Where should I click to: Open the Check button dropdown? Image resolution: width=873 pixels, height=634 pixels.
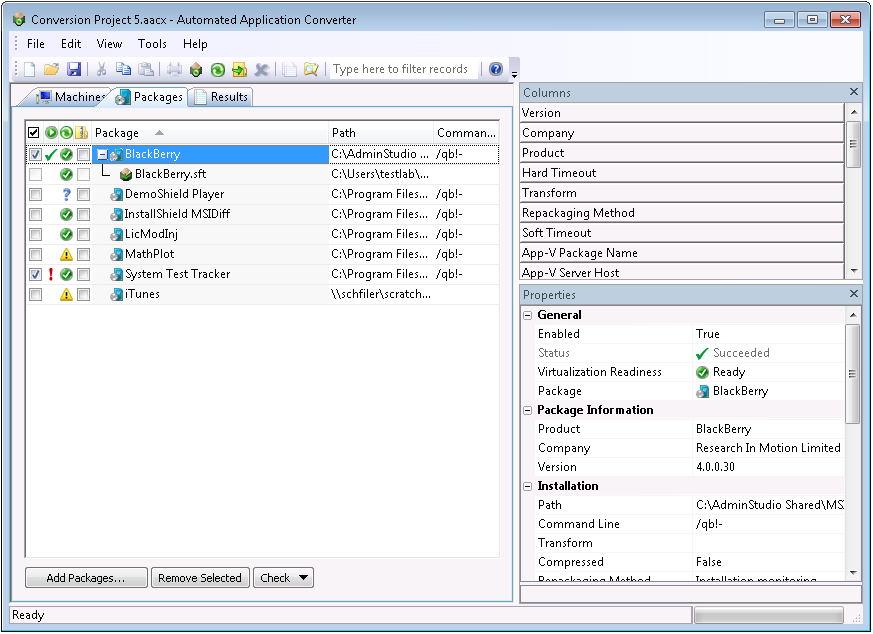point(304,578)
